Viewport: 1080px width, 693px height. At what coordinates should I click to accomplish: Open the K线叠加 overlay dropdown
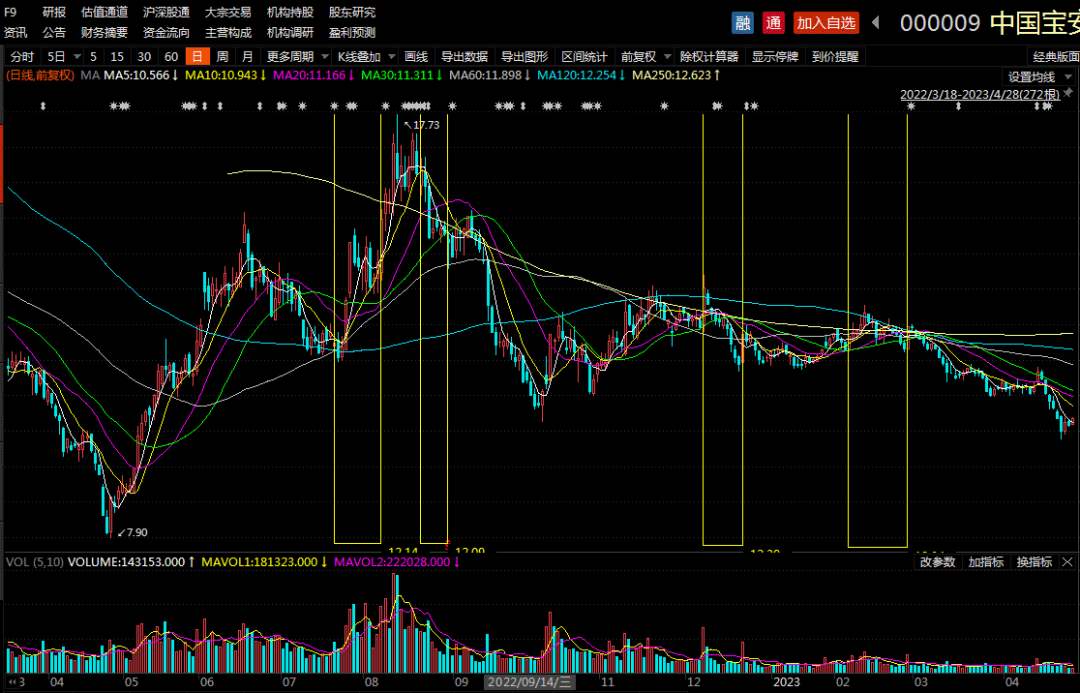point(365,57)
